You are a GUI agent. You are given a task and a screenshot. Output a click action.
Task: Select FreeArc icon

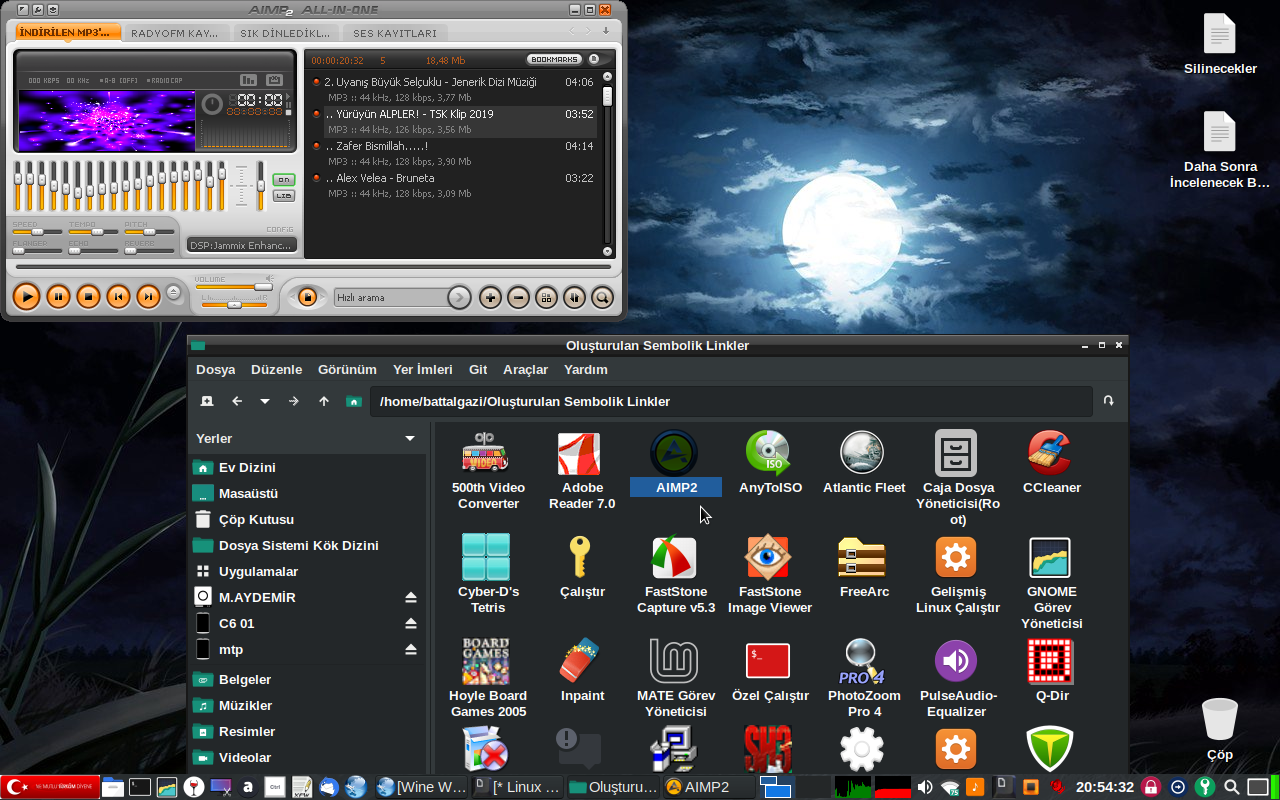click(x=864, y=567)
